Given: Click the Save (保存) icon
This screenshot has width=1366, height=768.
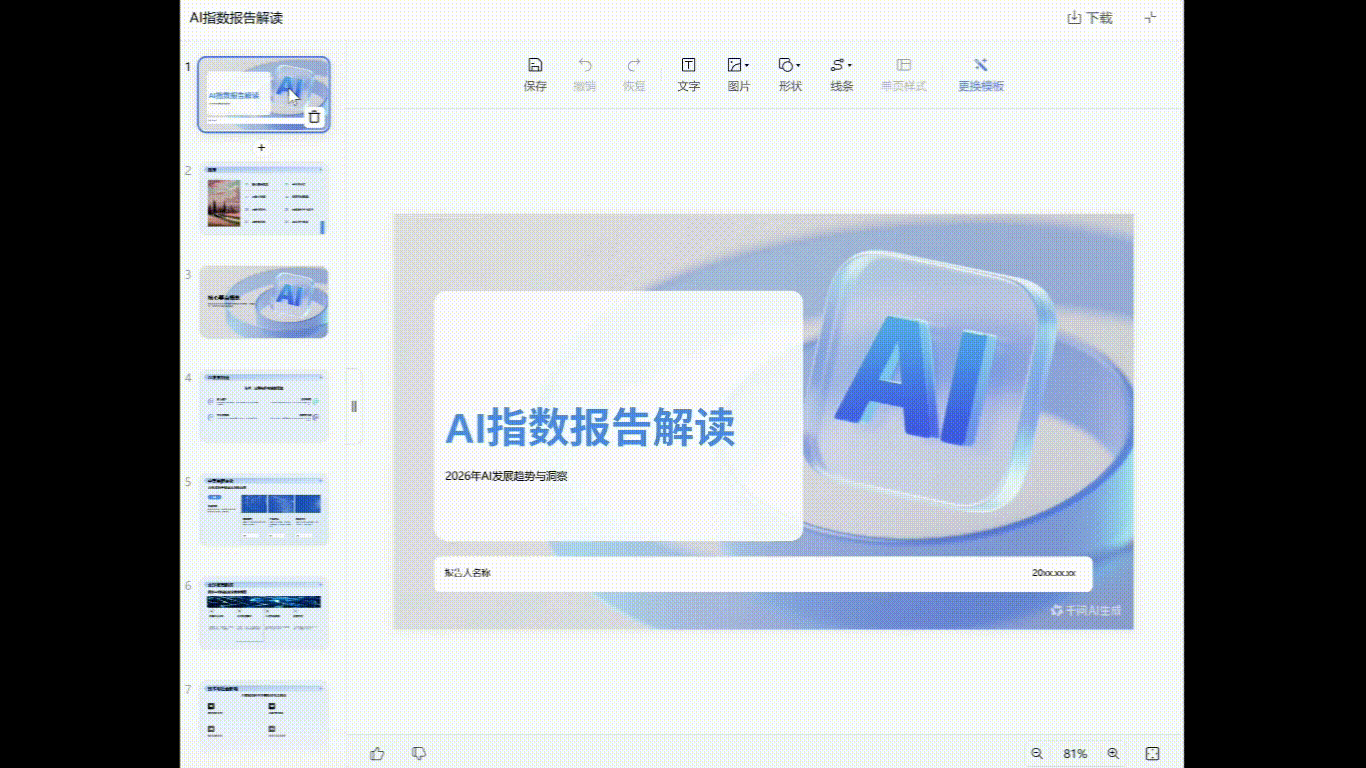Looking at the screenshot, I should tap(535, 66).
